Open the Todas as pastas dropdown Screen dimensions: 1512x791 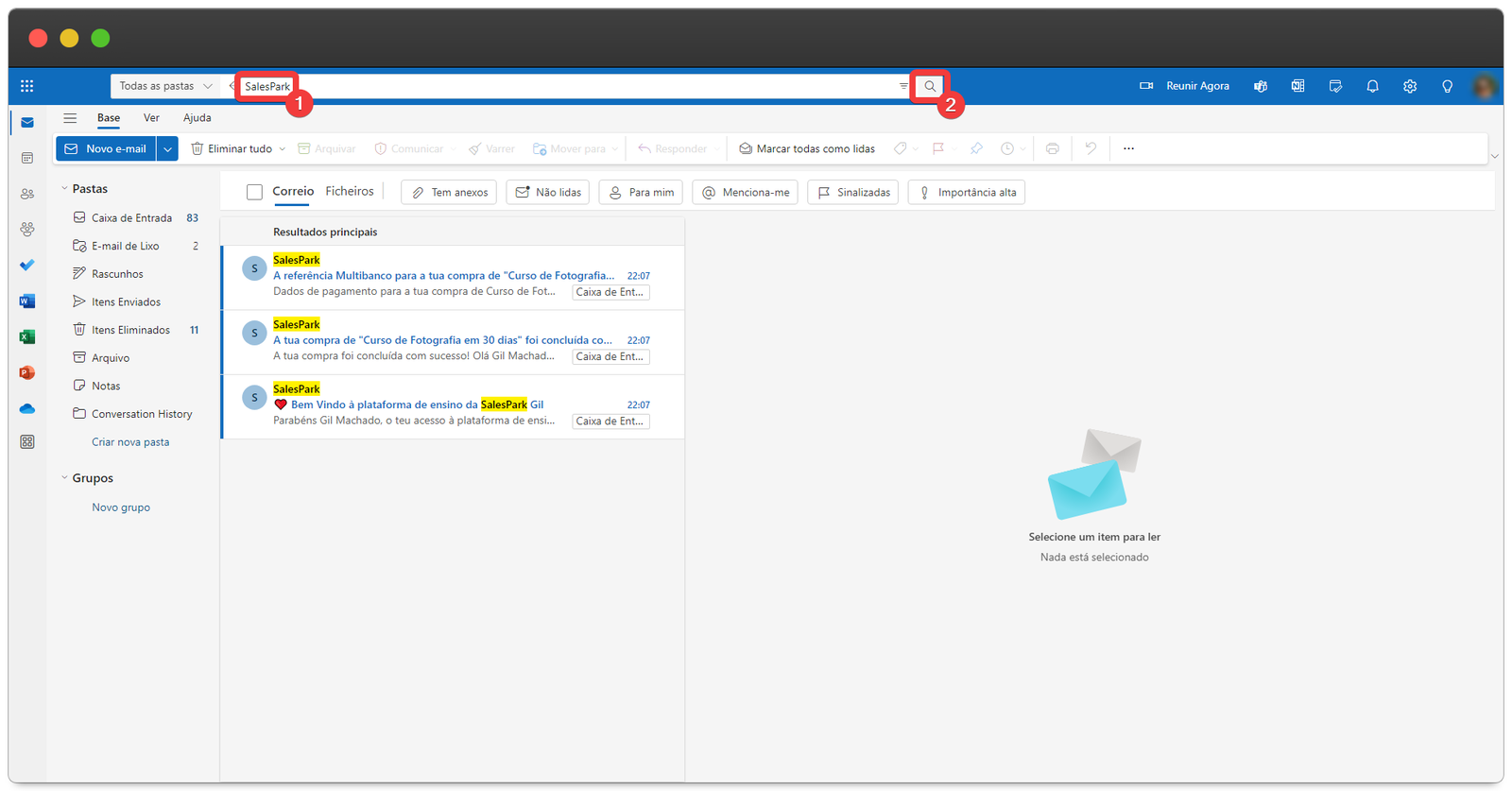pyautogui.click(x=165, y=86)
